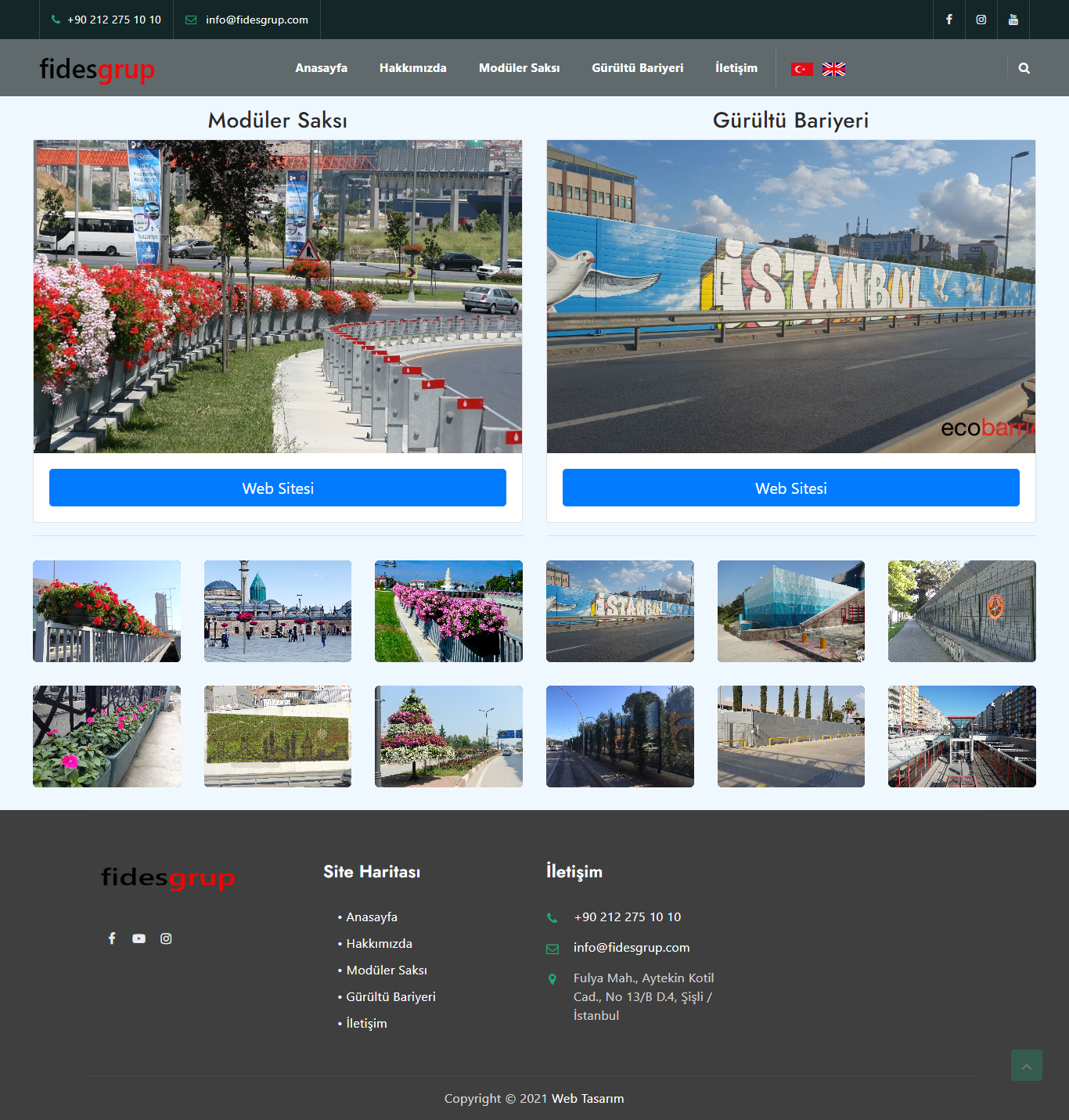Select the English UK flag icon
Image resolution: width=1069 pixels, height=1120 pixels.
833,69
